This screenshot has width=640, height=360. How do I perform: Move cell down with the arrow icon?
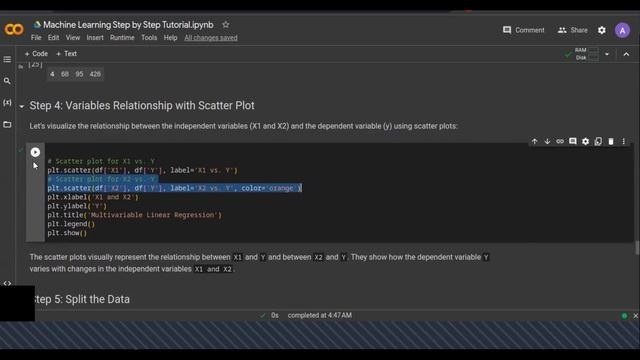point(547,141)
